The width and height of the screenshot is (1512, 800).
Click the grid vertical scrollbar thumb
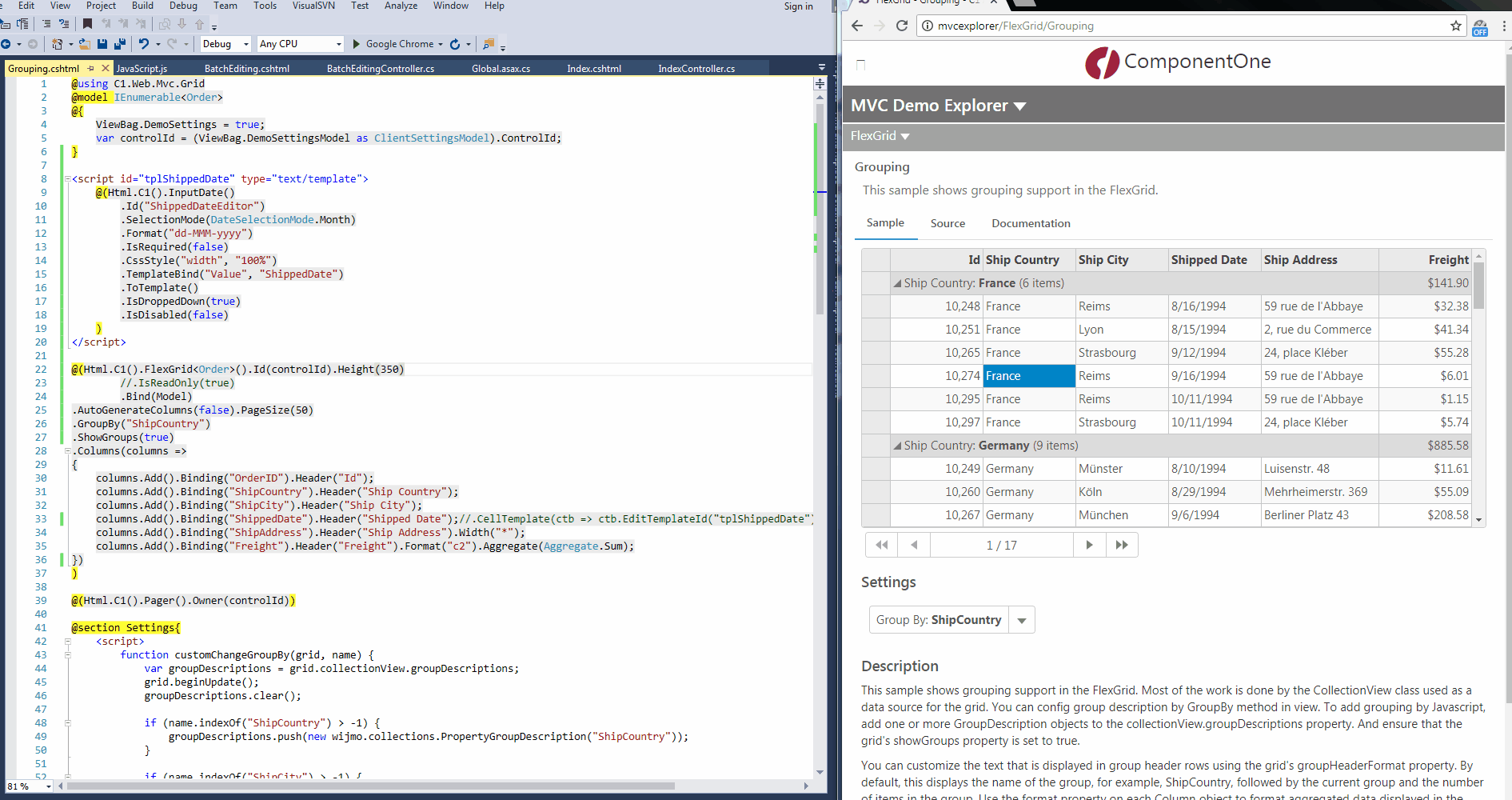click(x=1478, y=285)
